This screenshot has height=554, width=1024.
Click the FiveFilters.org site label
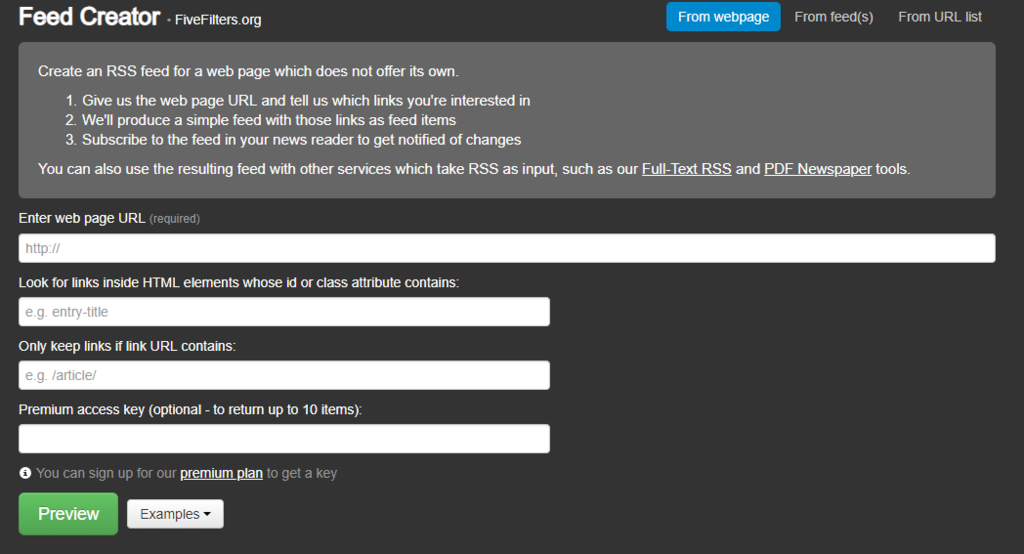[x=218, y=20]
